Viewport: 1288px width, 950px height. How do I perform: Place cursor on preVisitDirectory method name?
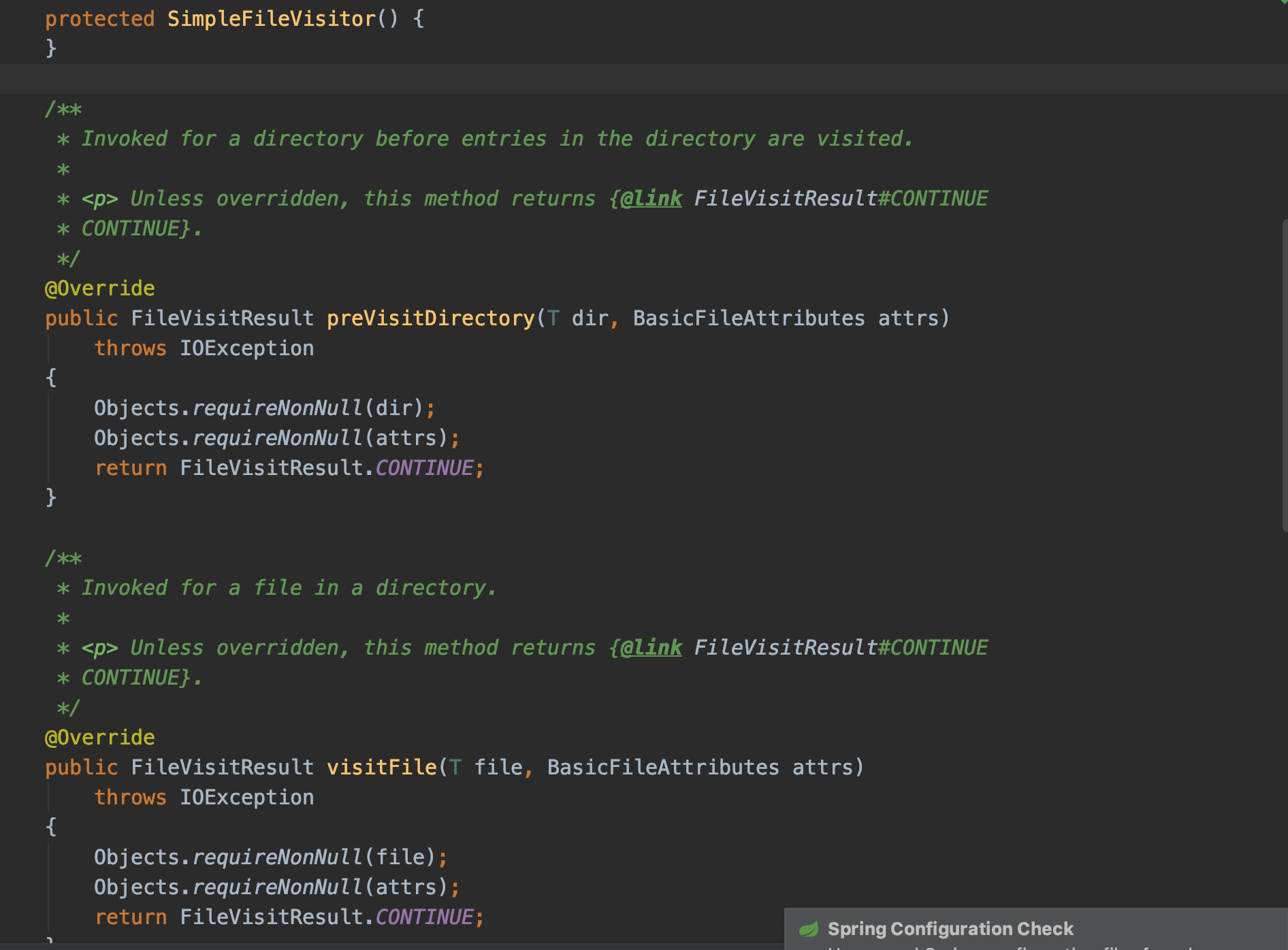coord(429,318)
